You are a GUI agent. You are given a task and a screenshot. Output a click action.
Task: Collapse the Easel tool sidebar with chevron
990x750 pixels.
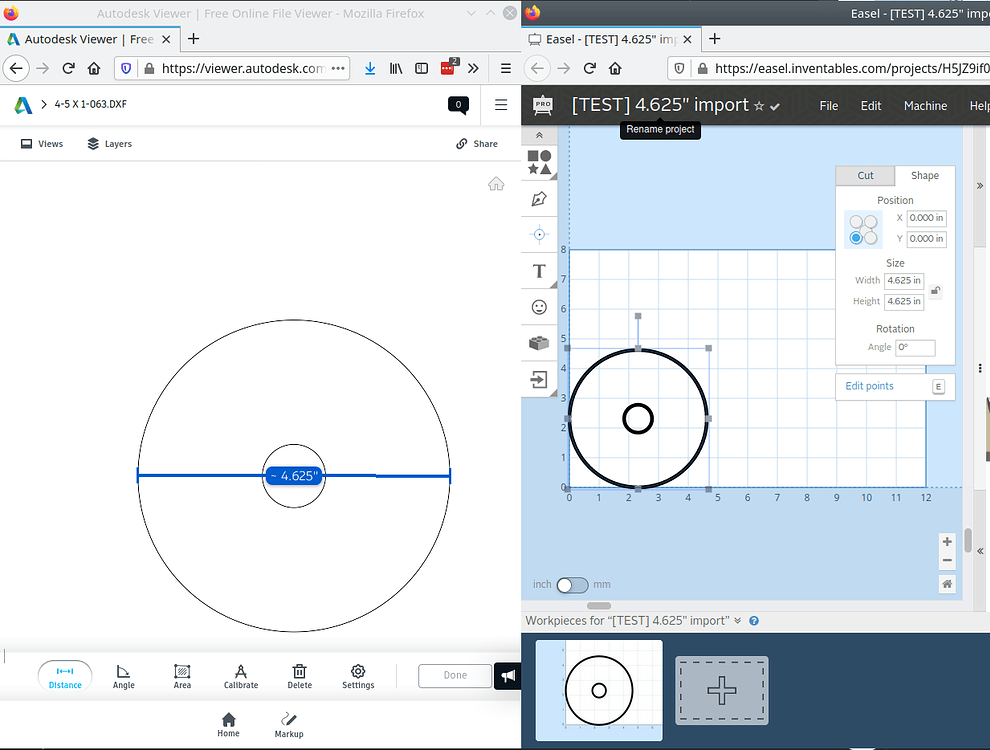click(539, 133)
